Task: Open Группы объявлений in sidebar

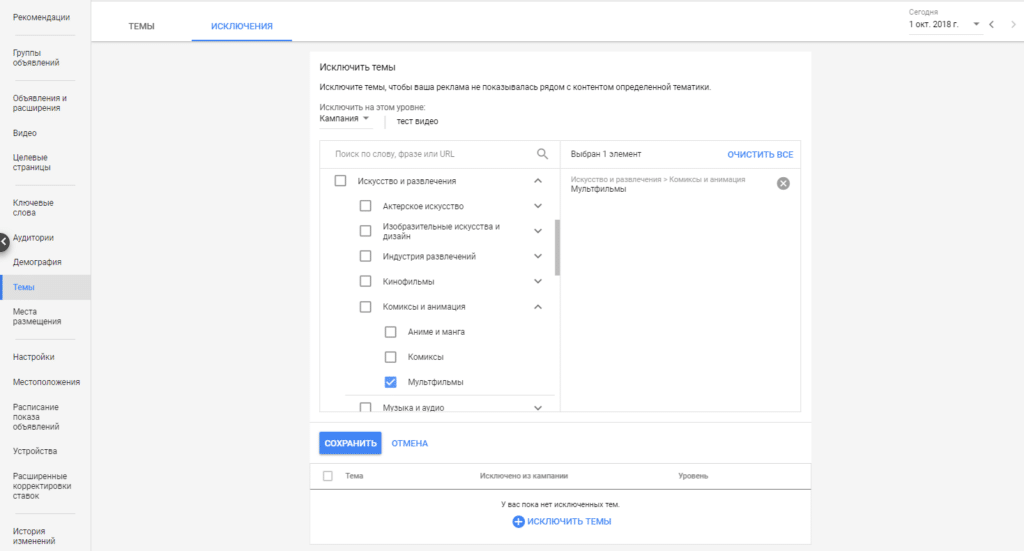Action: 36,58
